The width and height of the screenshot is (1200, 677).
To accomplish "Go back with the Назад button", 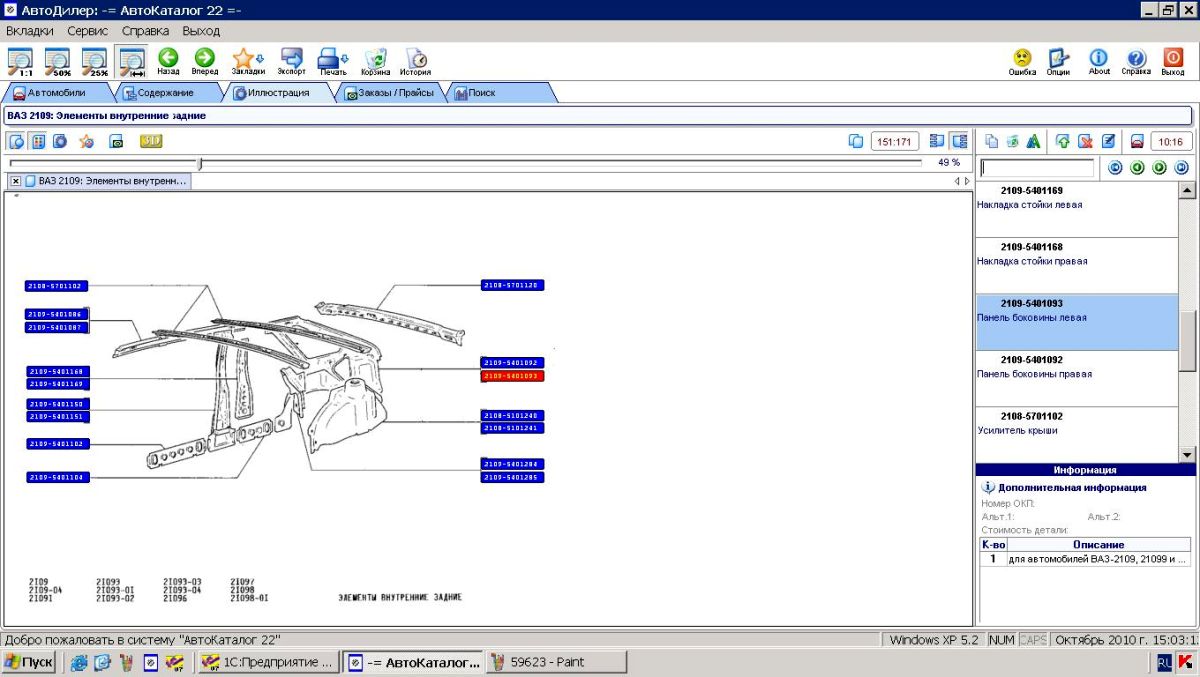I will pos(168,62).
